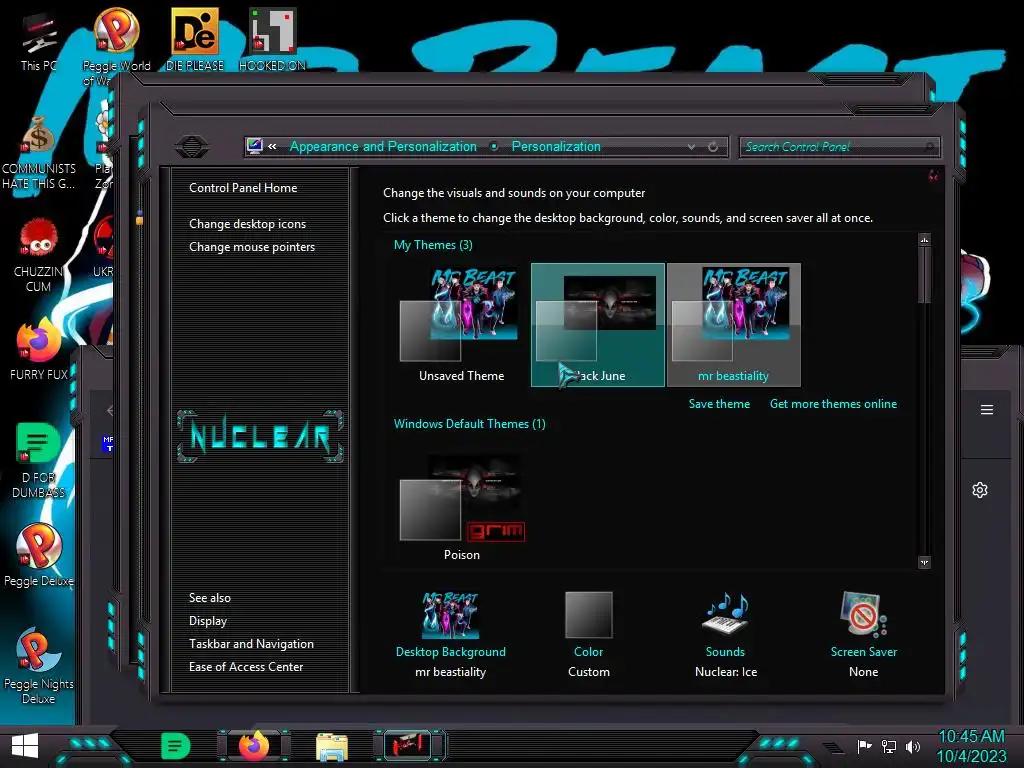Open Change mouse pointers link
The image size is (1024, 768).
pyautogui.click(x=252, y=247)
